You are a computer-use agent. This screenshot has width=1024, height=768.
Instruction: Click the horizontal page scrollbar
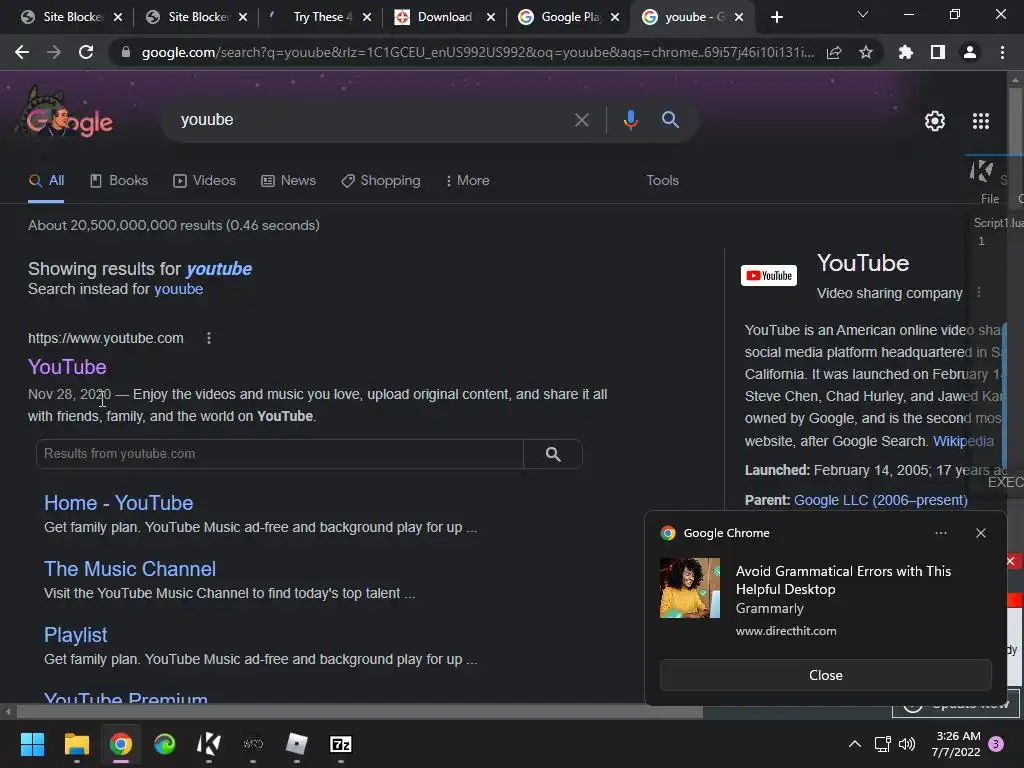coord(360,711)
